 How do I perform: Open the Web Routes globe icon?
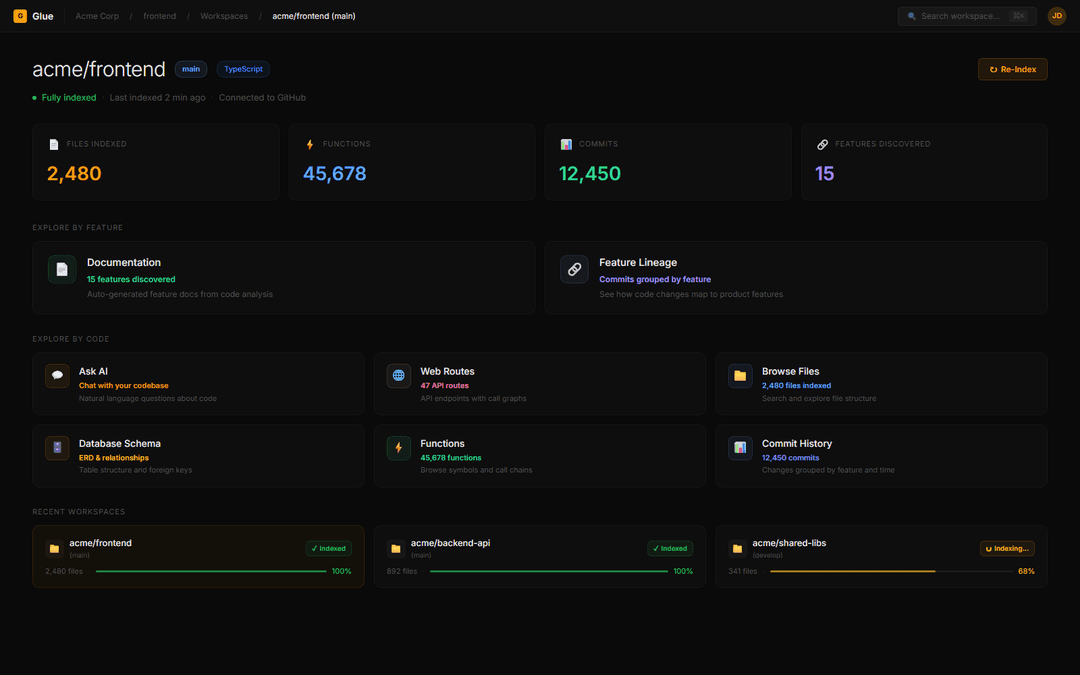[399, 376]
